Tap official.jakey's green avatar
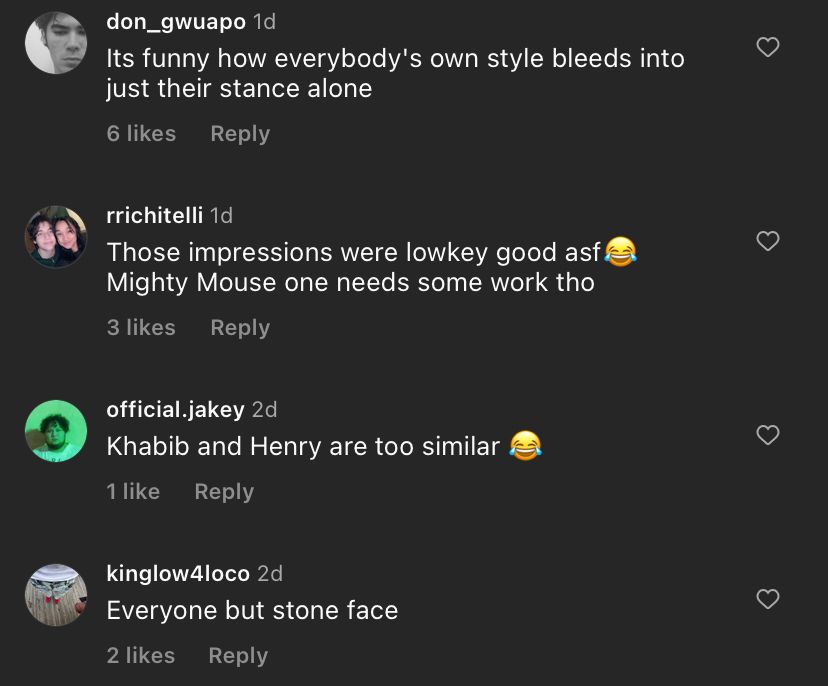Screen dimensions: 828x686 (56, 431)
